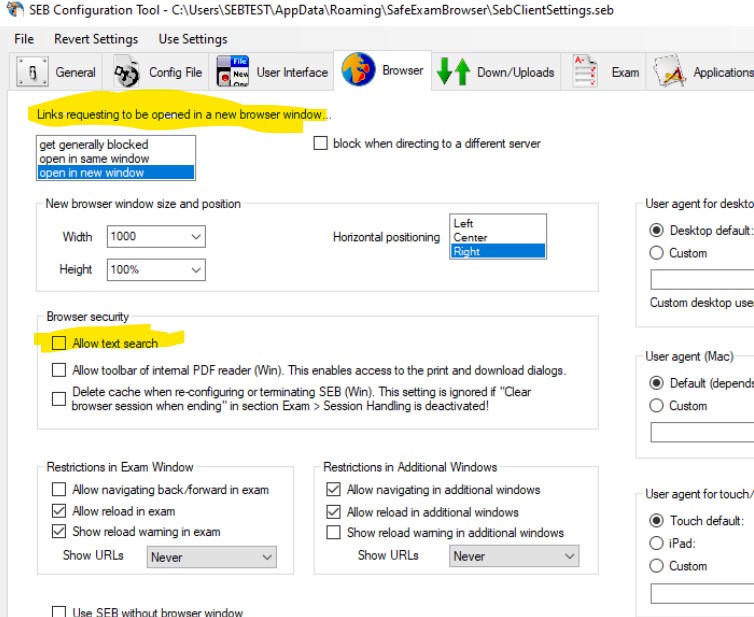Select 'open in same window' option

[115, 158]
